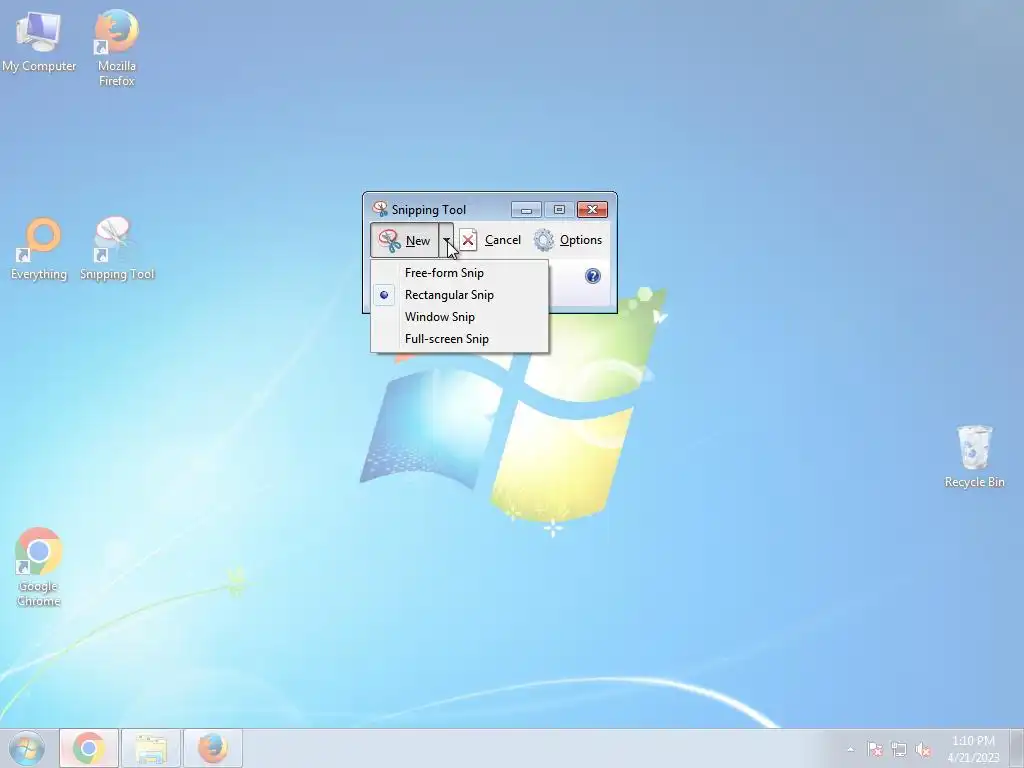Click the blue Help icon in Snipping Tool
Image resolution: width=1024 pixels, height=768 pixels.
click(592, 276)
